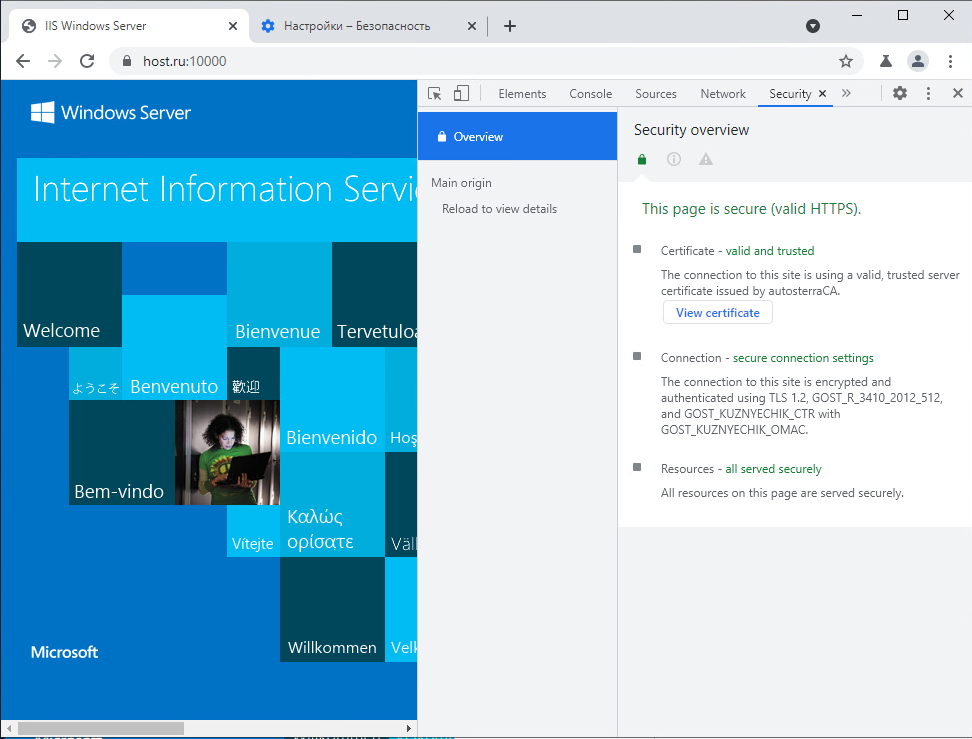The width and height of the screenshot is (972, 739).
Task: Click the 歡迎 tile
Action: click(253, 373)
